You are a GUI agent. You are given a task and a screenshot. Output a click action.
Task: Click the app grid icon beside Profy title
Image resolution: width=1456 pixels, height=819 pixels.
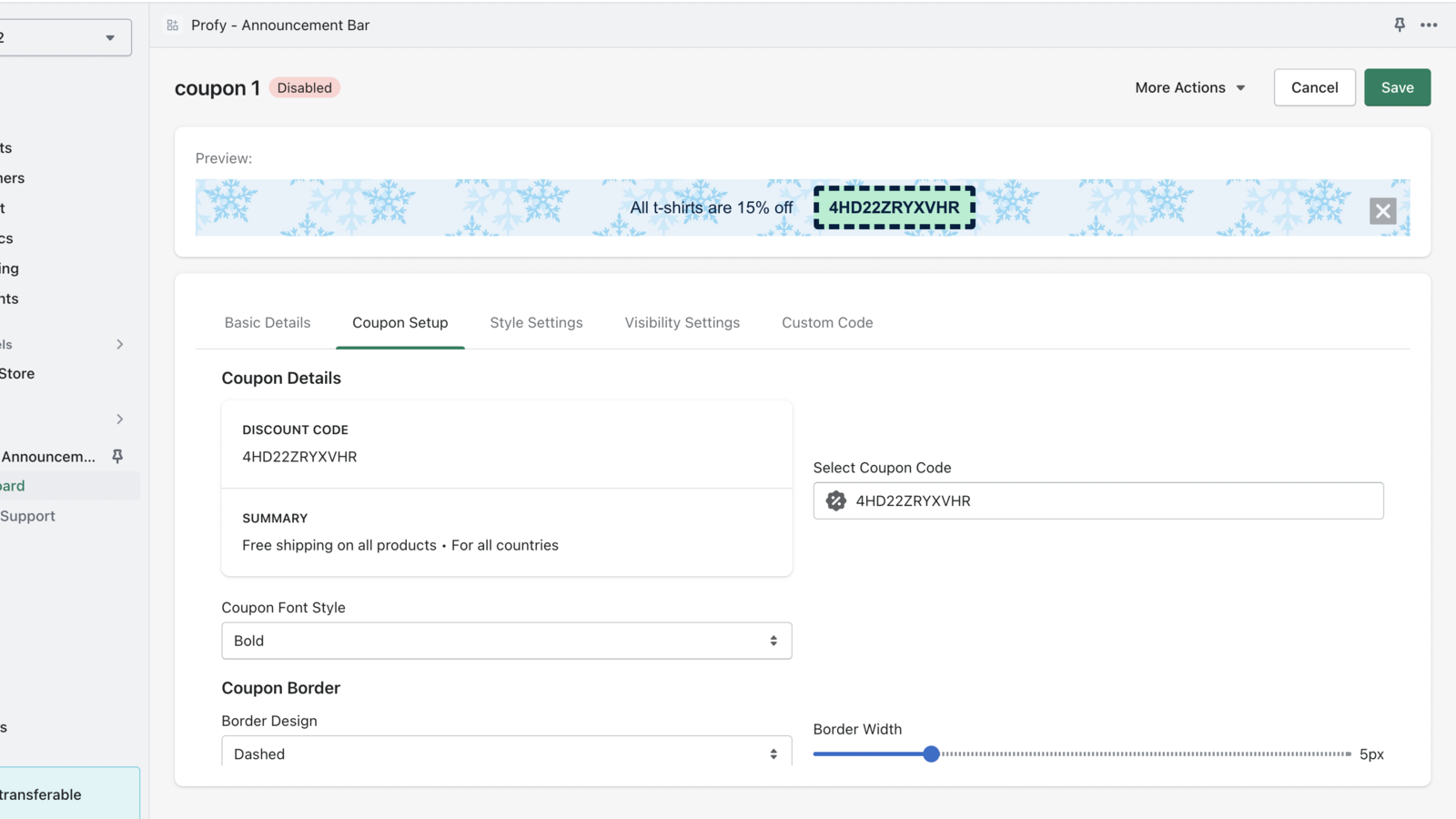(172, 25)
